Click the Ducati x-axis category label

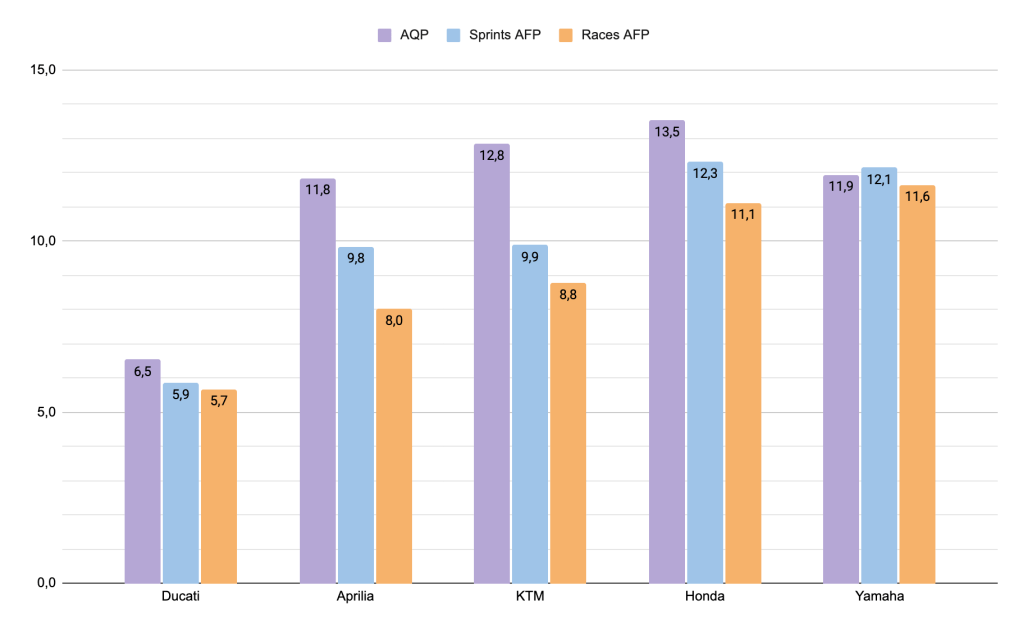pyautogui.click(x=181, y=597)
